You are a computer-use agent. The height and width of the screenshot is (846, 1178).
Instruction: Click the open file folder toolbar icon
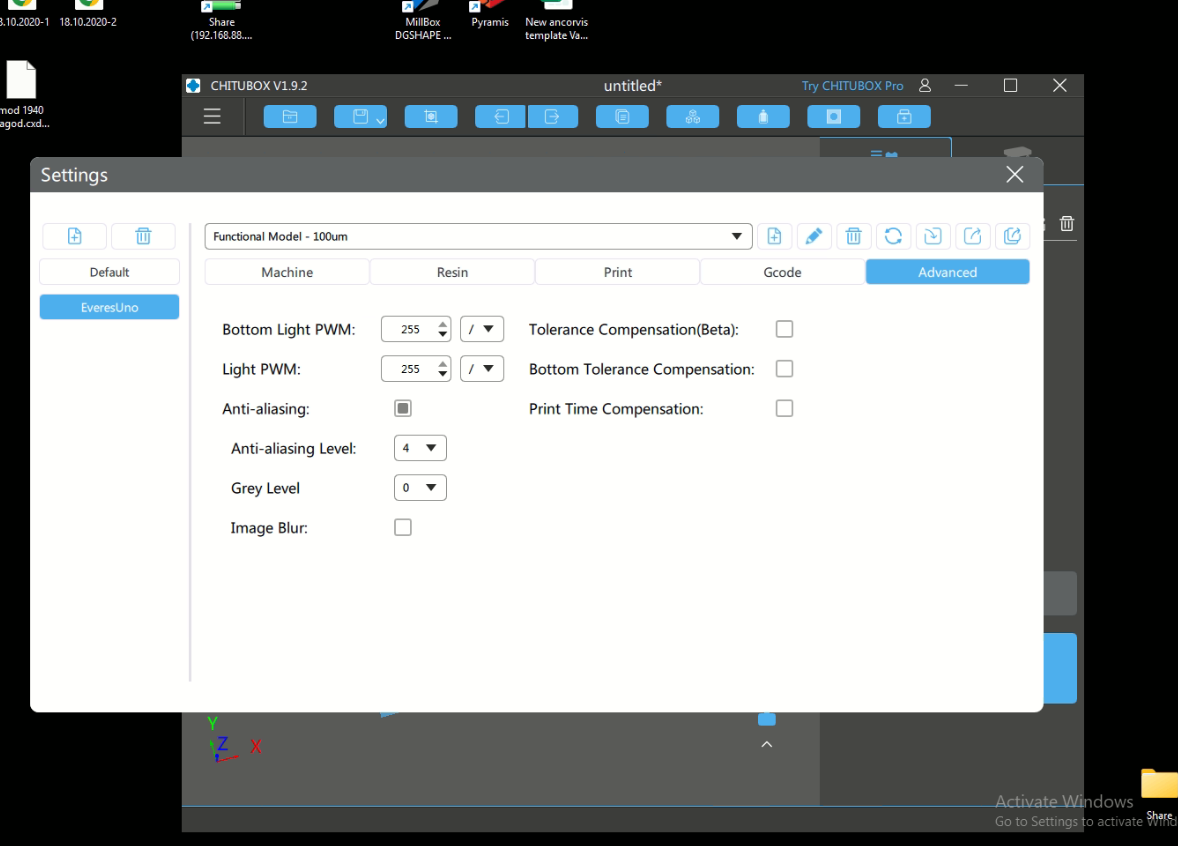pyautogui.click(x=290, y=117)
